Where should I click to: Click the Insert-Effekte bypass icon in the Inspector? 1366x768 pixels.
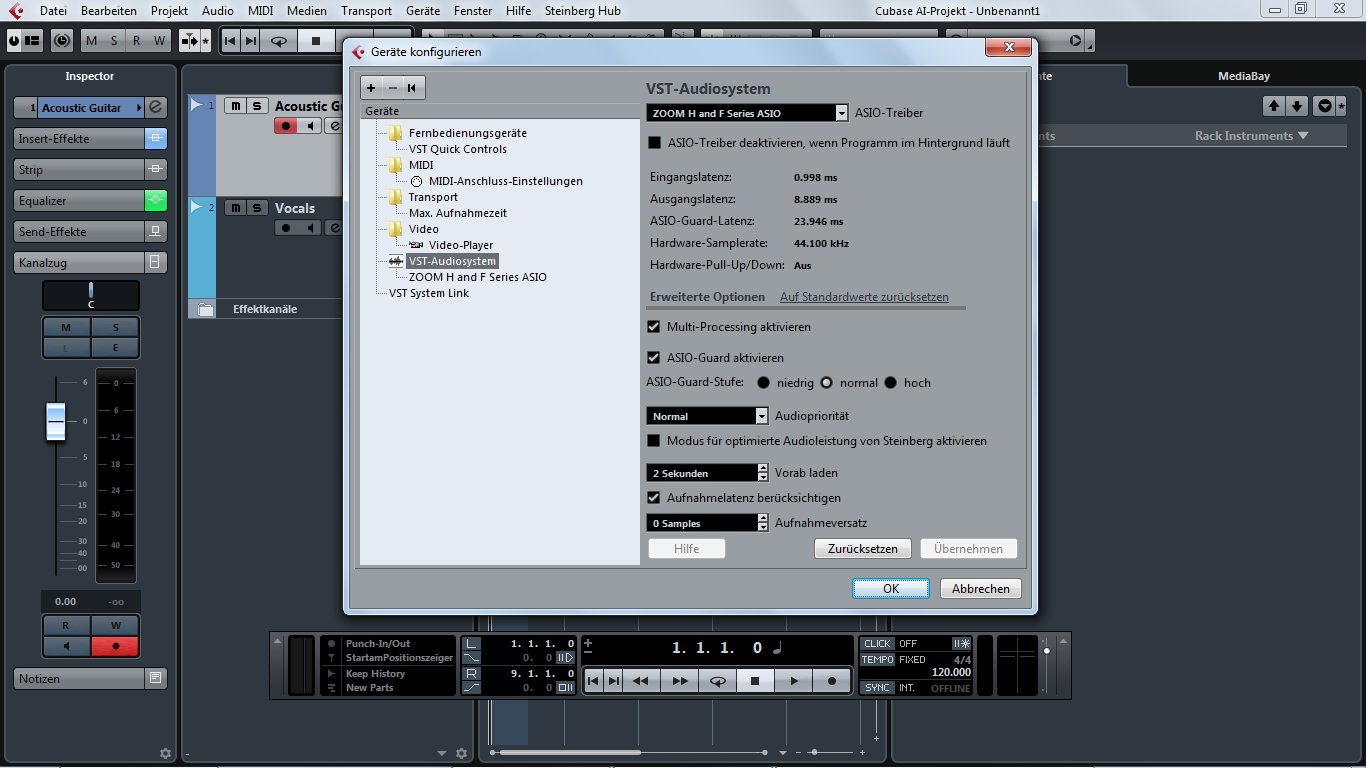click(156, 139)
